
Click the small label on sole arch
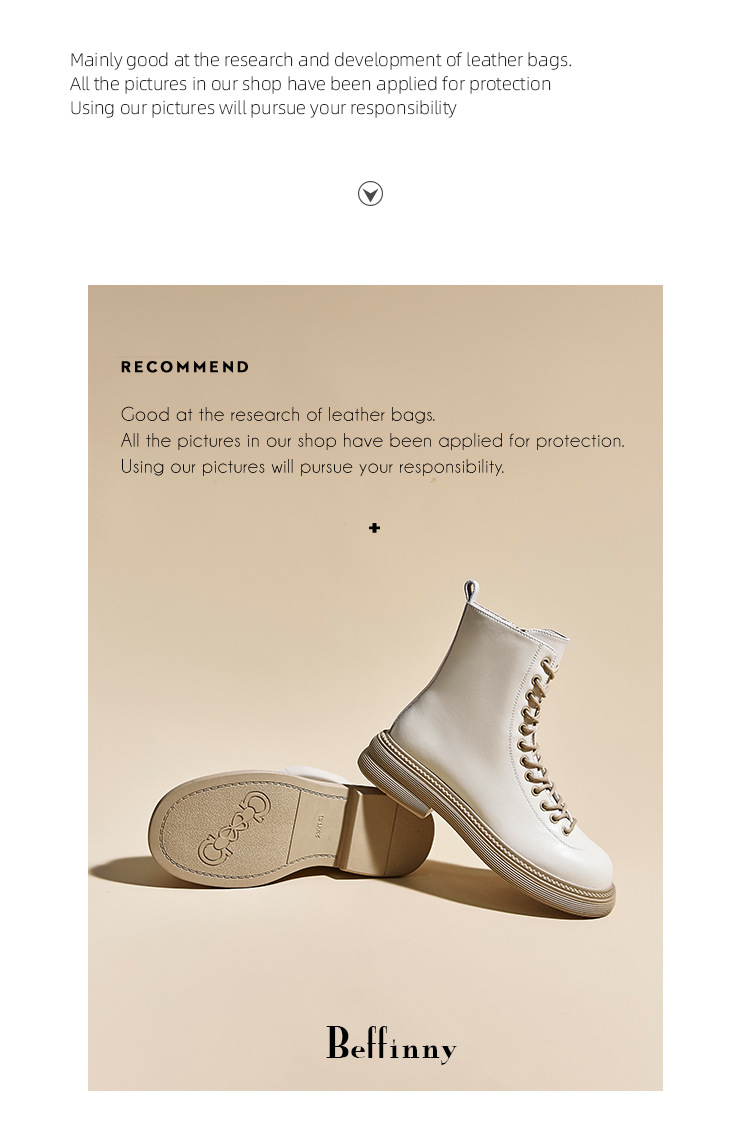point(319,824)
